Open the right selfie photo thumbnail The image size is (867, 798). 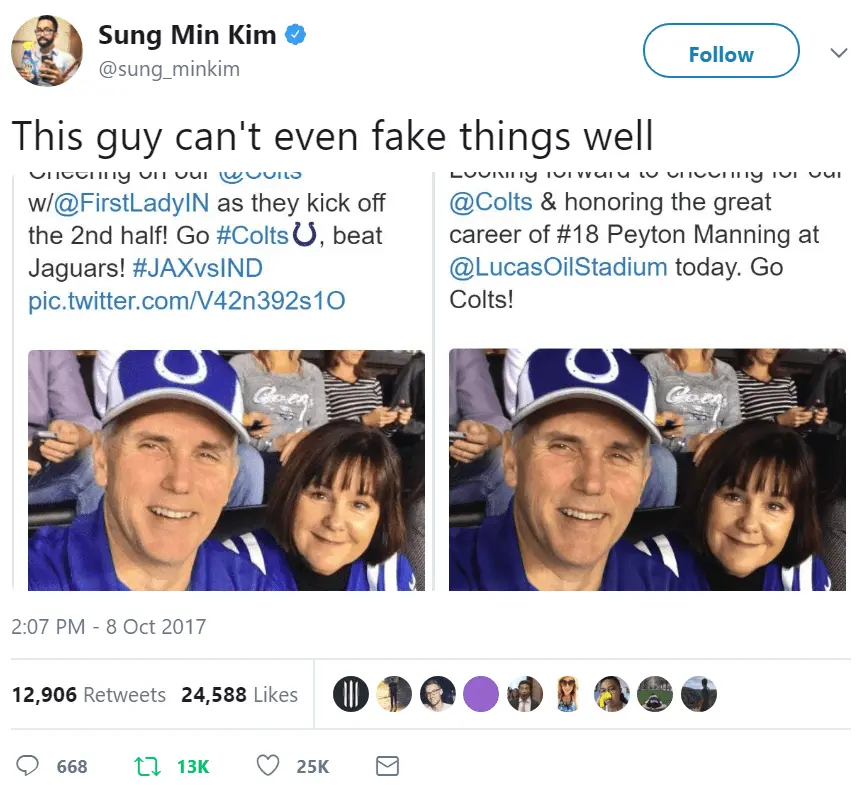point(647,469)
